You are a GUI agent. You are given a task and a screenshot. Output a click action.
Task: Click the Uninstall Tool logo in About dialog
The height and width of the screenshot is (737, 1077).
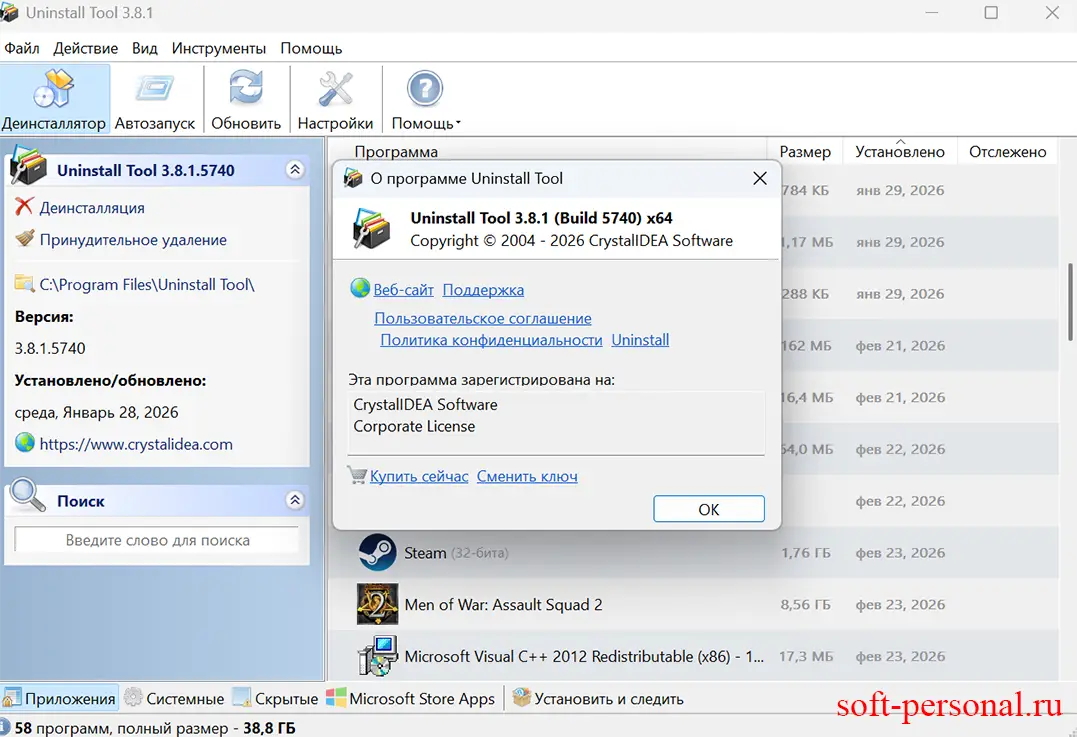coord(371,229)
